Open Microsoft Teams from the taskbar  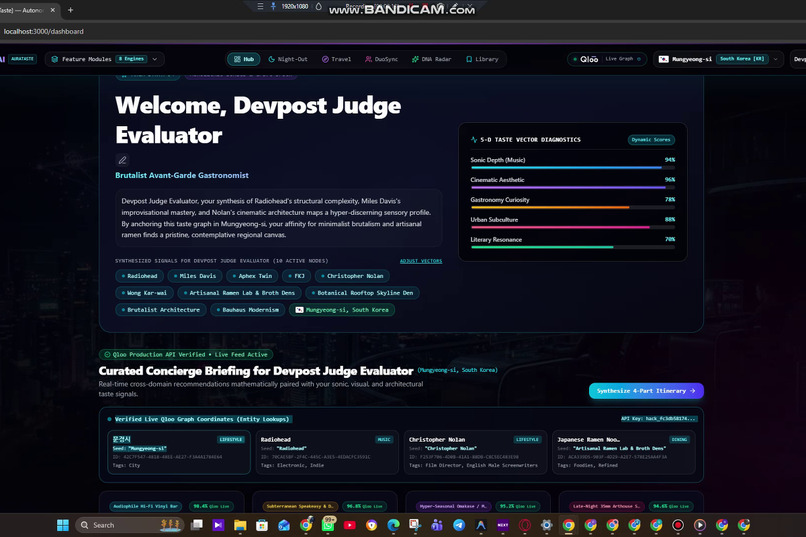point(437,525)
